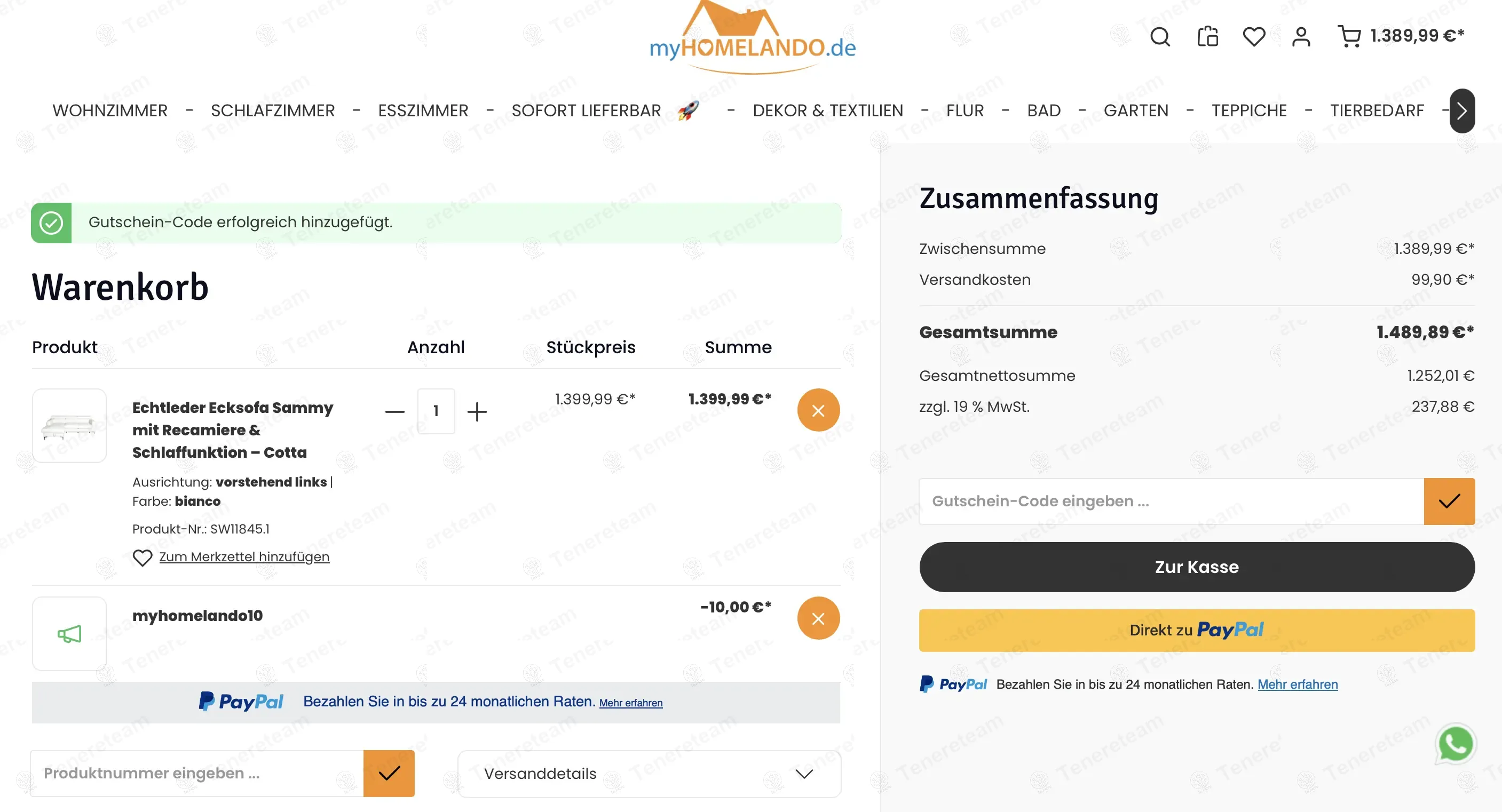Expand the Versanddetails dropdown
Screen dimensions: 1502x812
[x=649, y=774]
